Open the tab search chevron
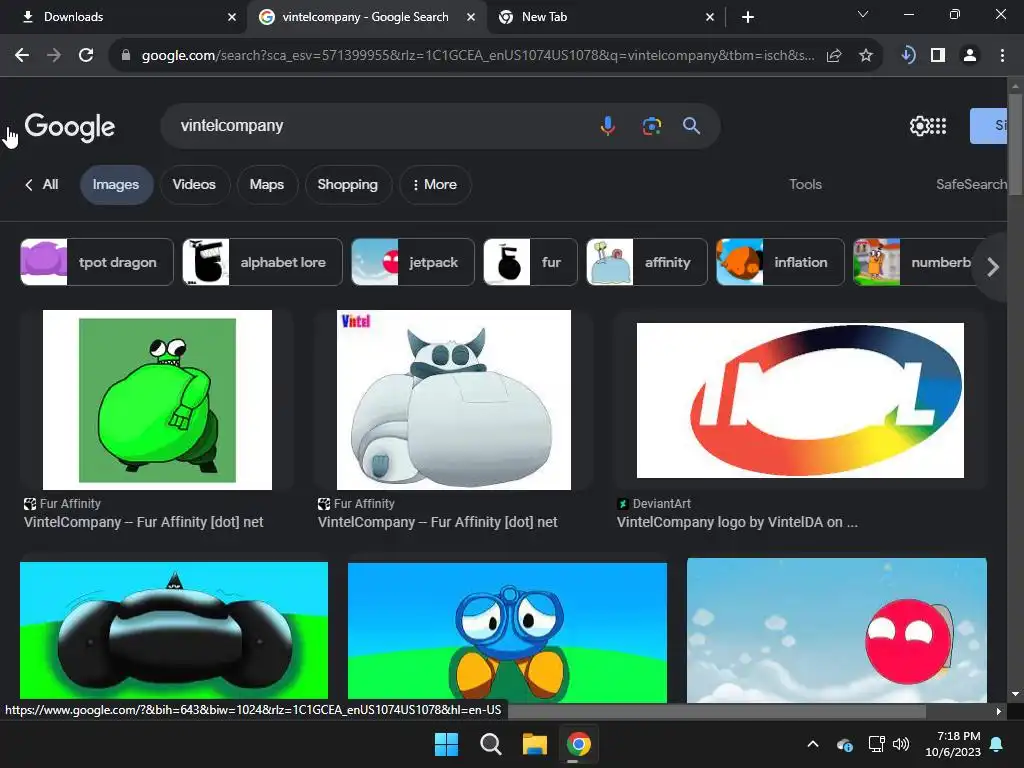Image resolution: width=1024 pixels, height=768 pixels. point(863,14)
